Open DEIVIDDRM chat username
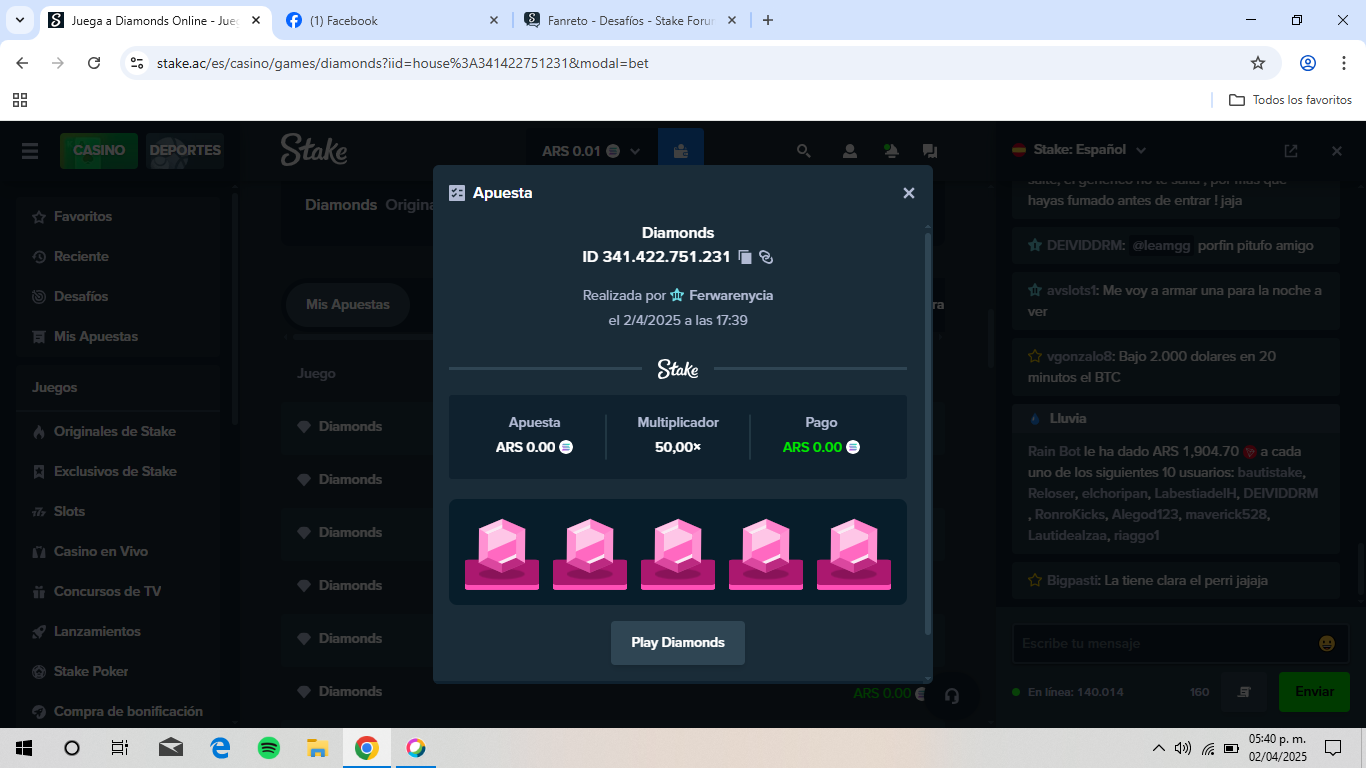This screenshot has width=1366, height=768. click(1085, 245)
